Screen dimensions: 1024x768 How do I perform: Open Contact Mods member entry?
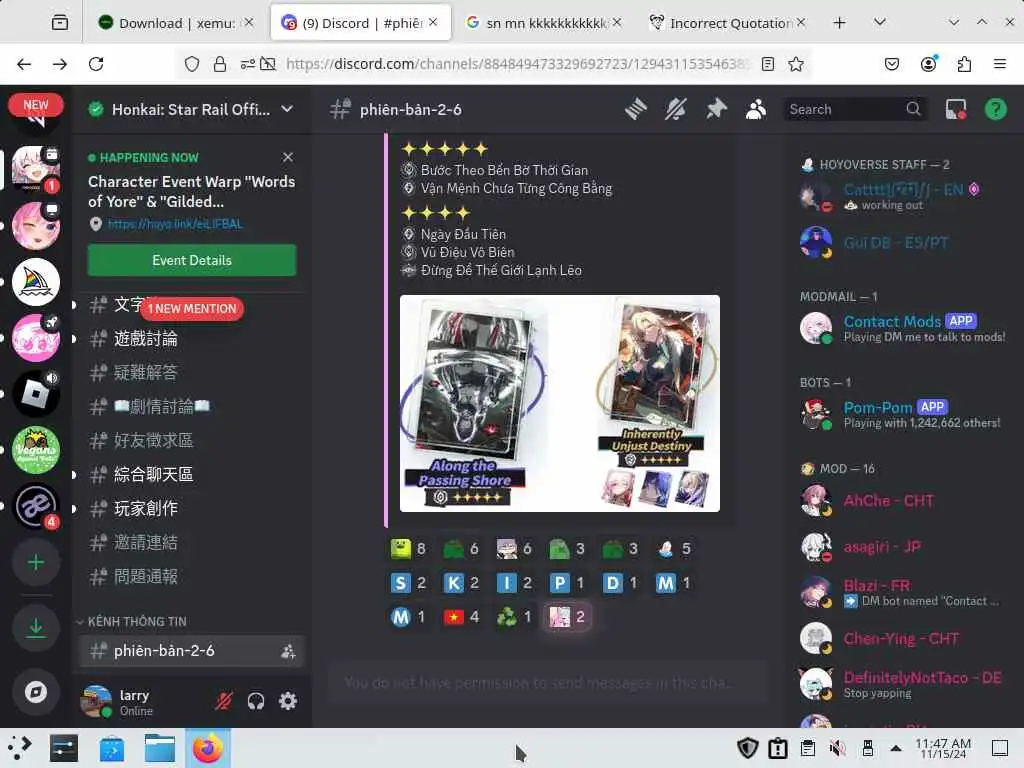click(904, 328)
